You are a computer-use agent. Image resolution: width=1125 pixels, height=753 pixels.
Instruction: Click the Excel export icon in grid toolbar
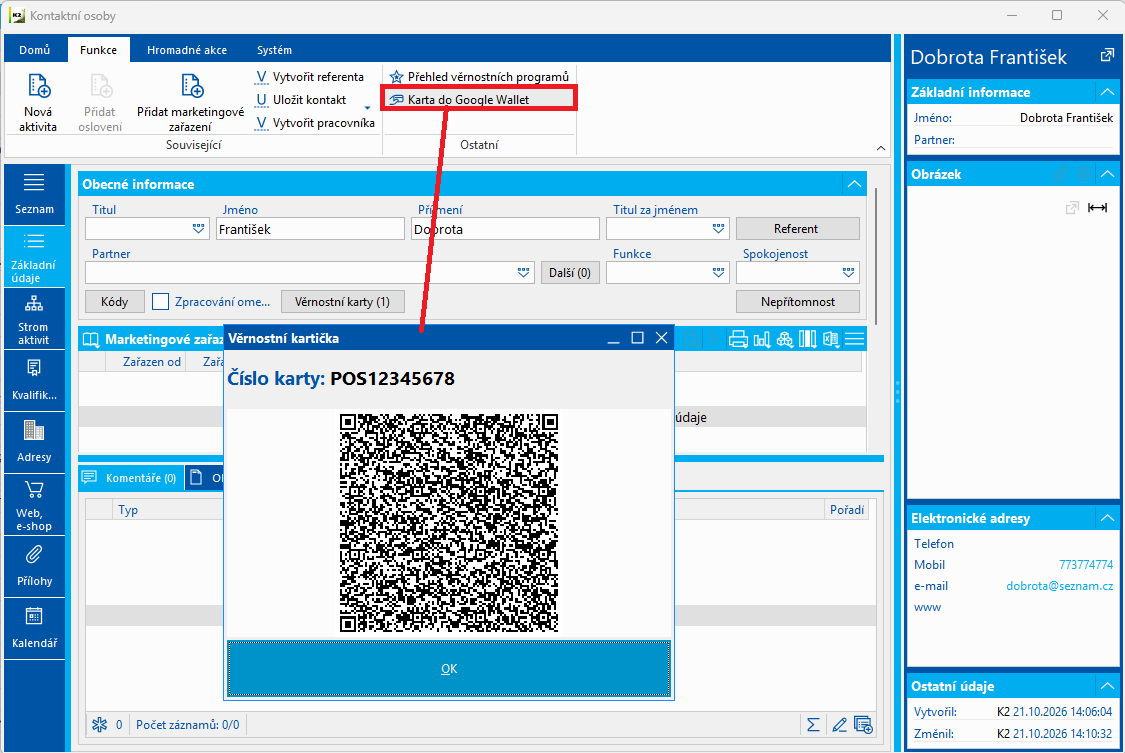(x=831, y=339)
